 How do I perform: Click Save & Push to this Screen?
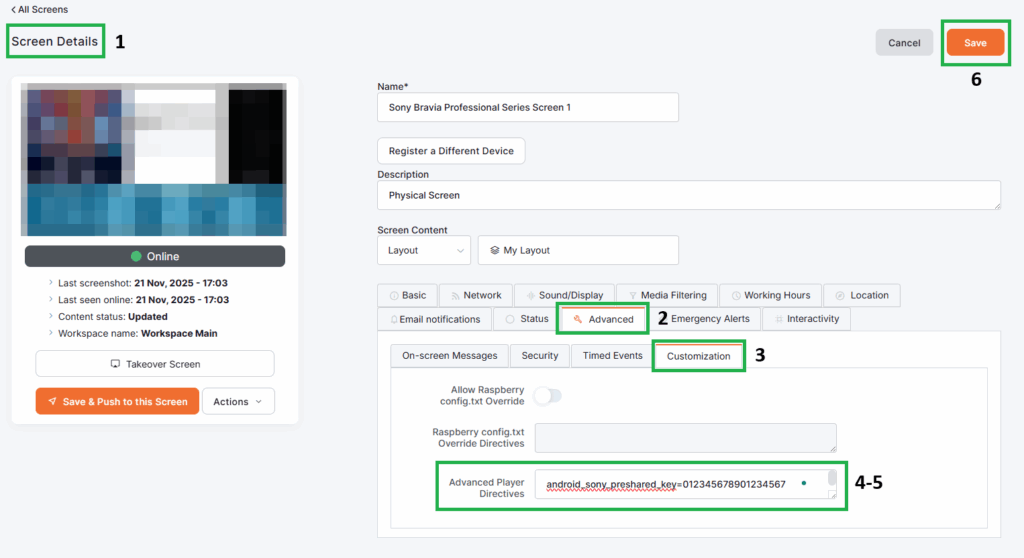(x=117, y=401)
